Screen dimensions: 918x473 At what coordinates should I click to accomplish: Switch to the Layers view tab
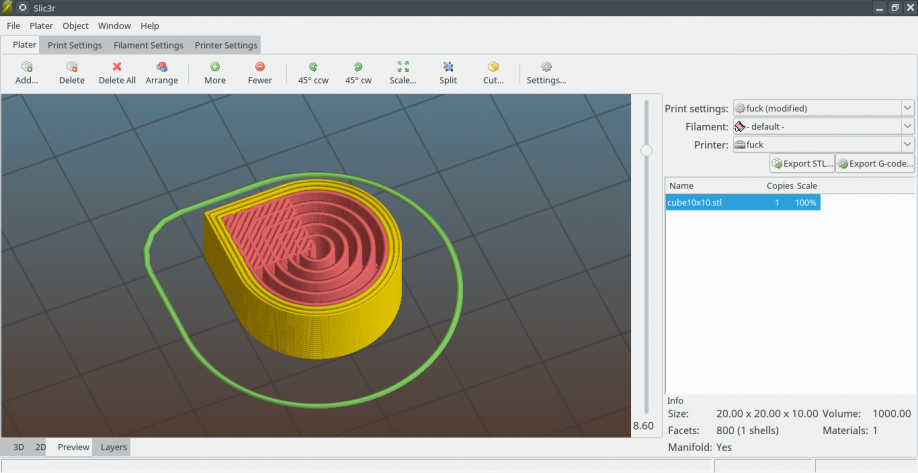tap(114, 447)
